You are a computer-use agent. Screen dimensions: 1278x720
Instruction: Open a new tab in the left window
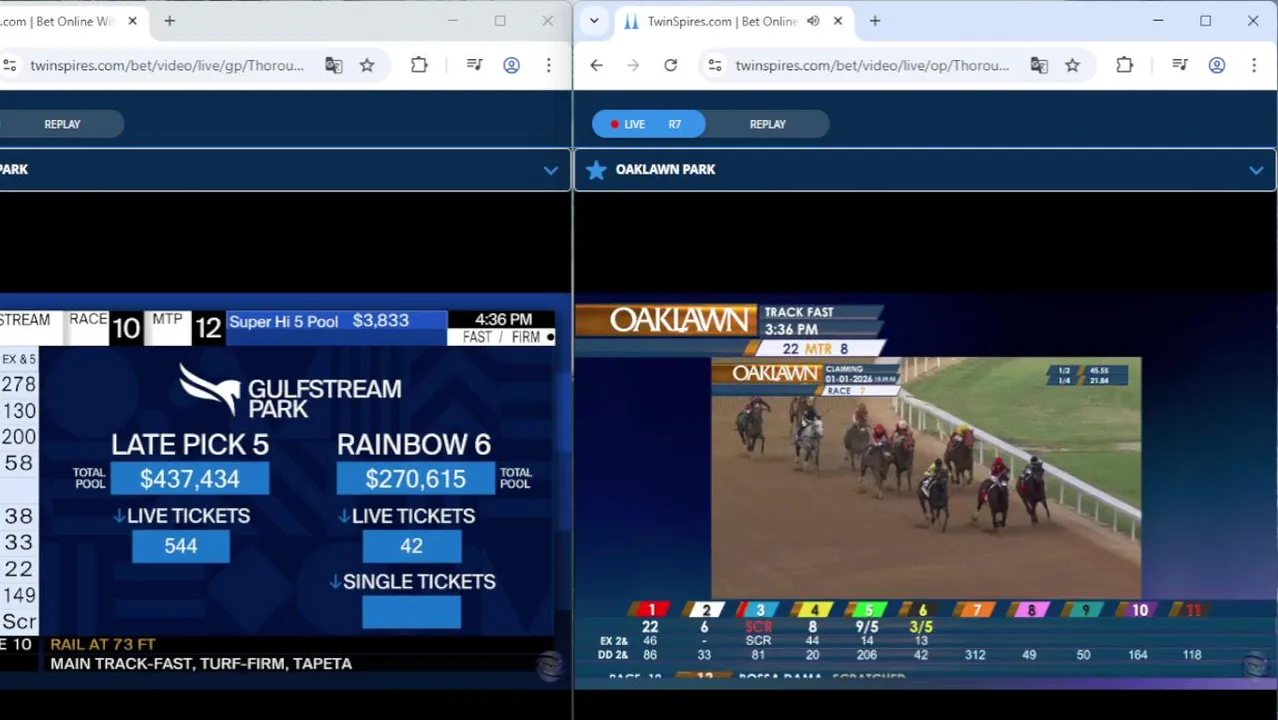tap(169, 21)
